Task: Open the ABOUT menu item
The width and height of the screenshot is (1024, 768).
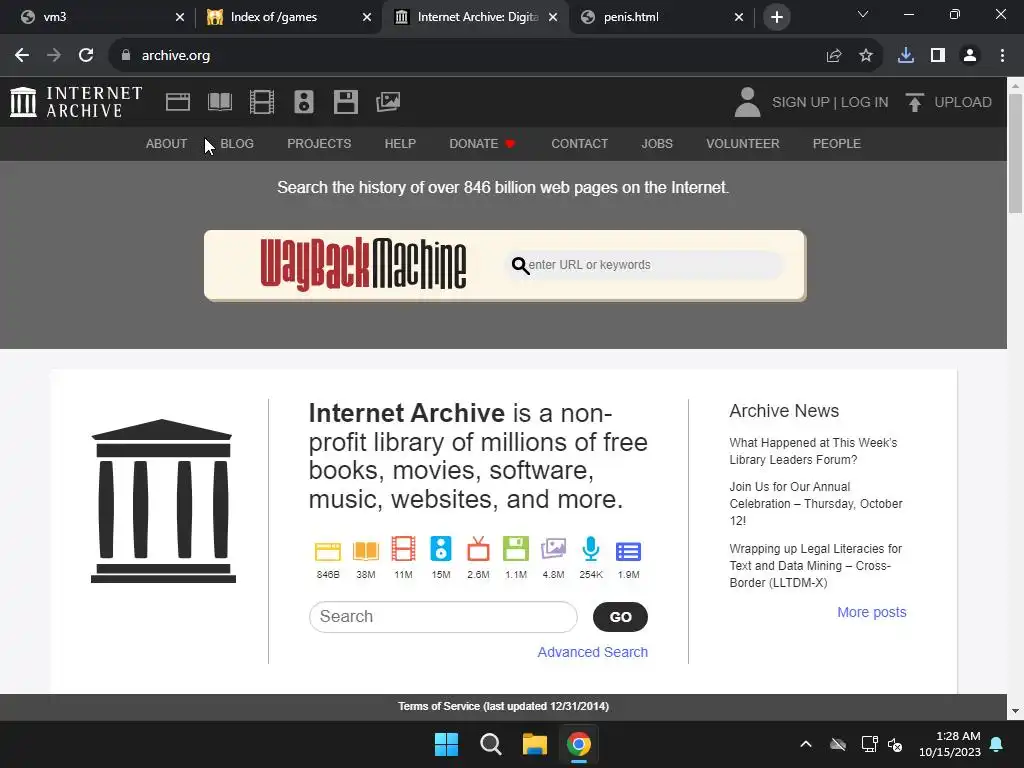Action: (x=167, y=144)
